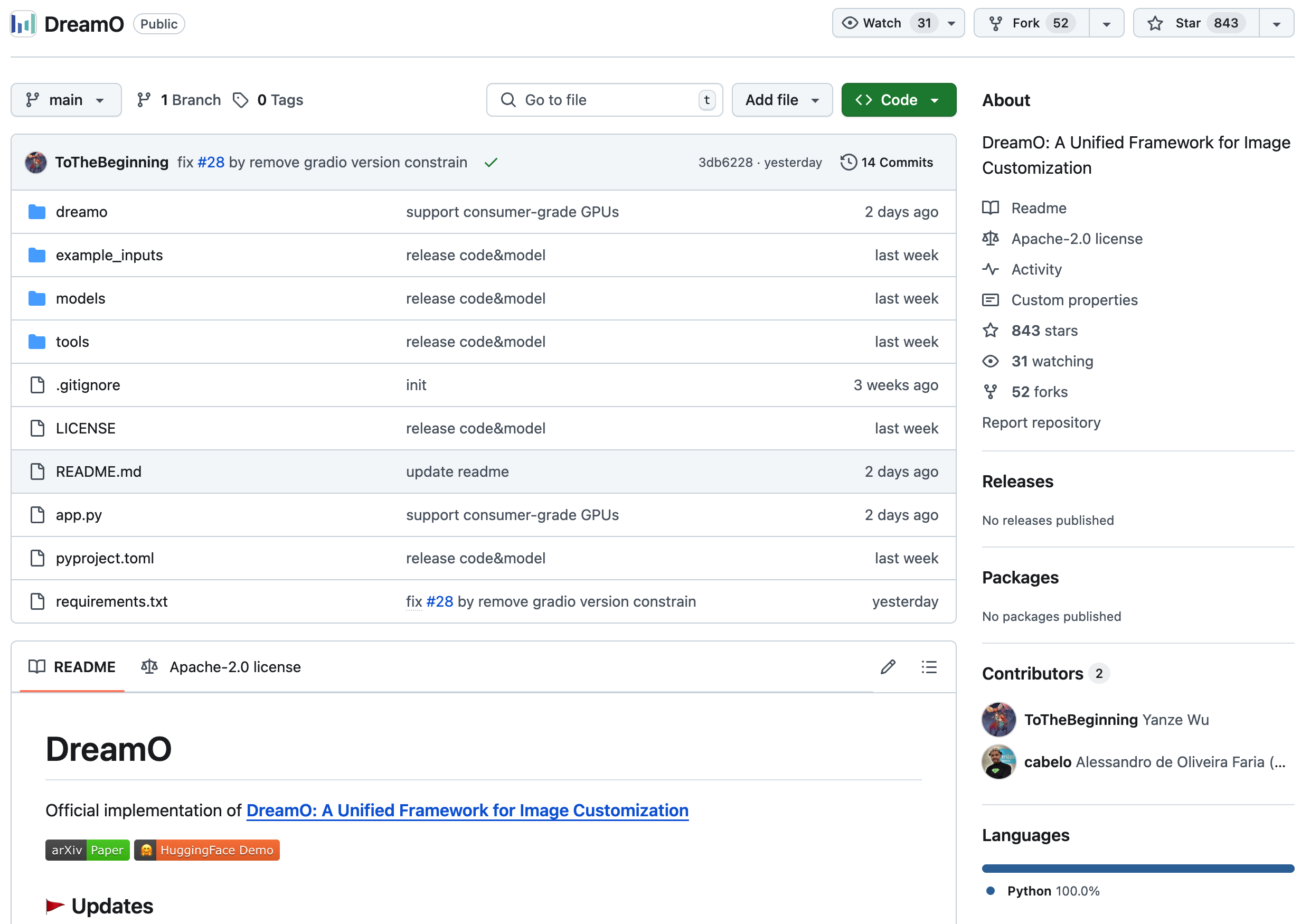This screenshot has width=1301, height=924.
Task: Click the green commit status checkmark
Action: click(x=491, y=163)
